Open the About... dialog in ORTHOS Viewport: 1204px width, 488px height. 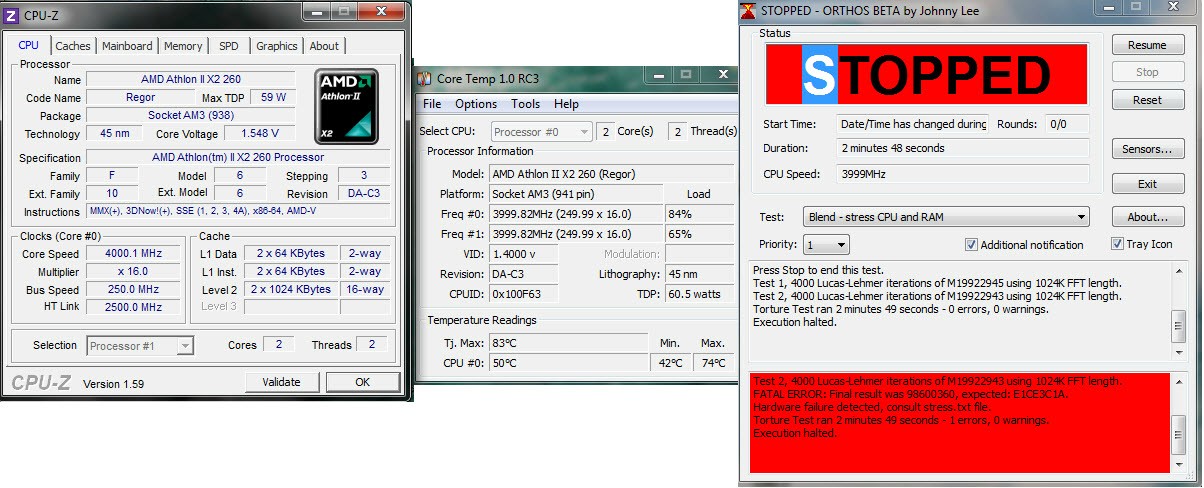click(x=1147, y=217)
